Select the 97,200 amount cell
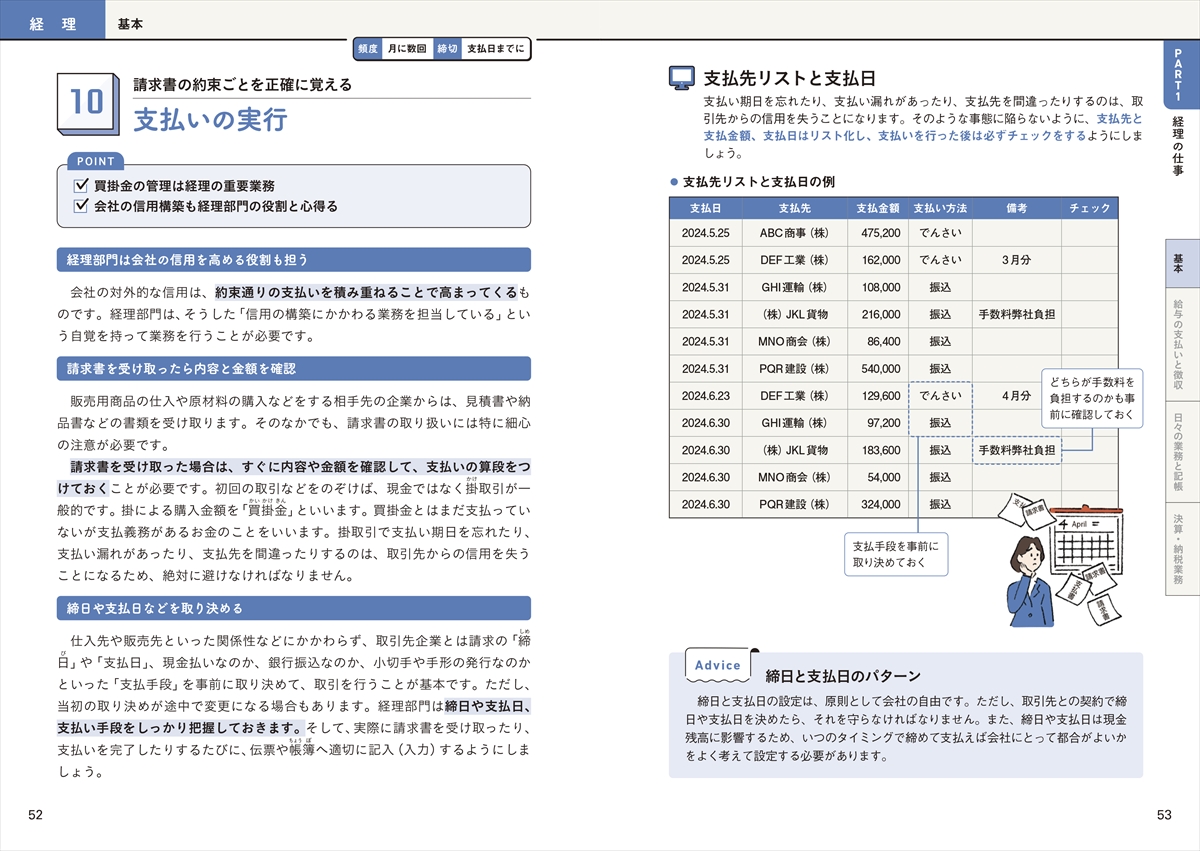 877,423
